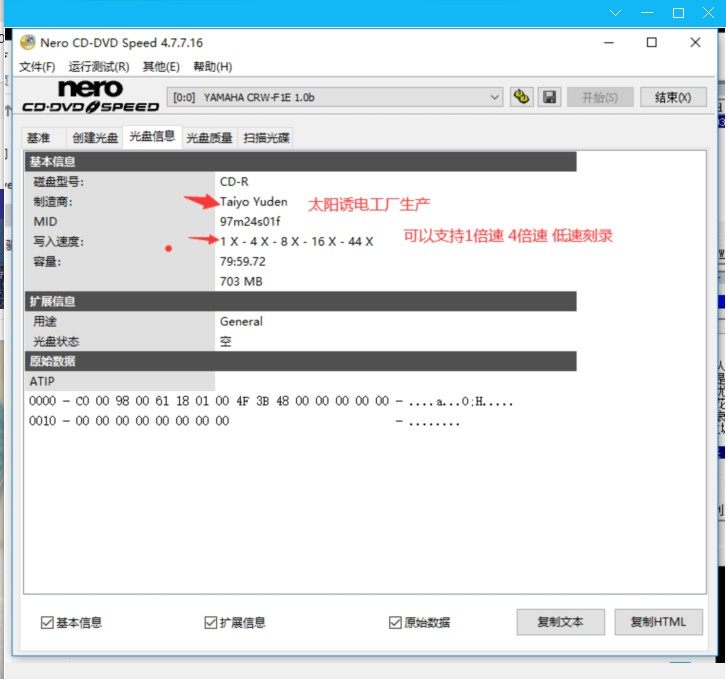Click the save floppy disk icon
This screenshot has width=726, height=679.
pos(550,97)
